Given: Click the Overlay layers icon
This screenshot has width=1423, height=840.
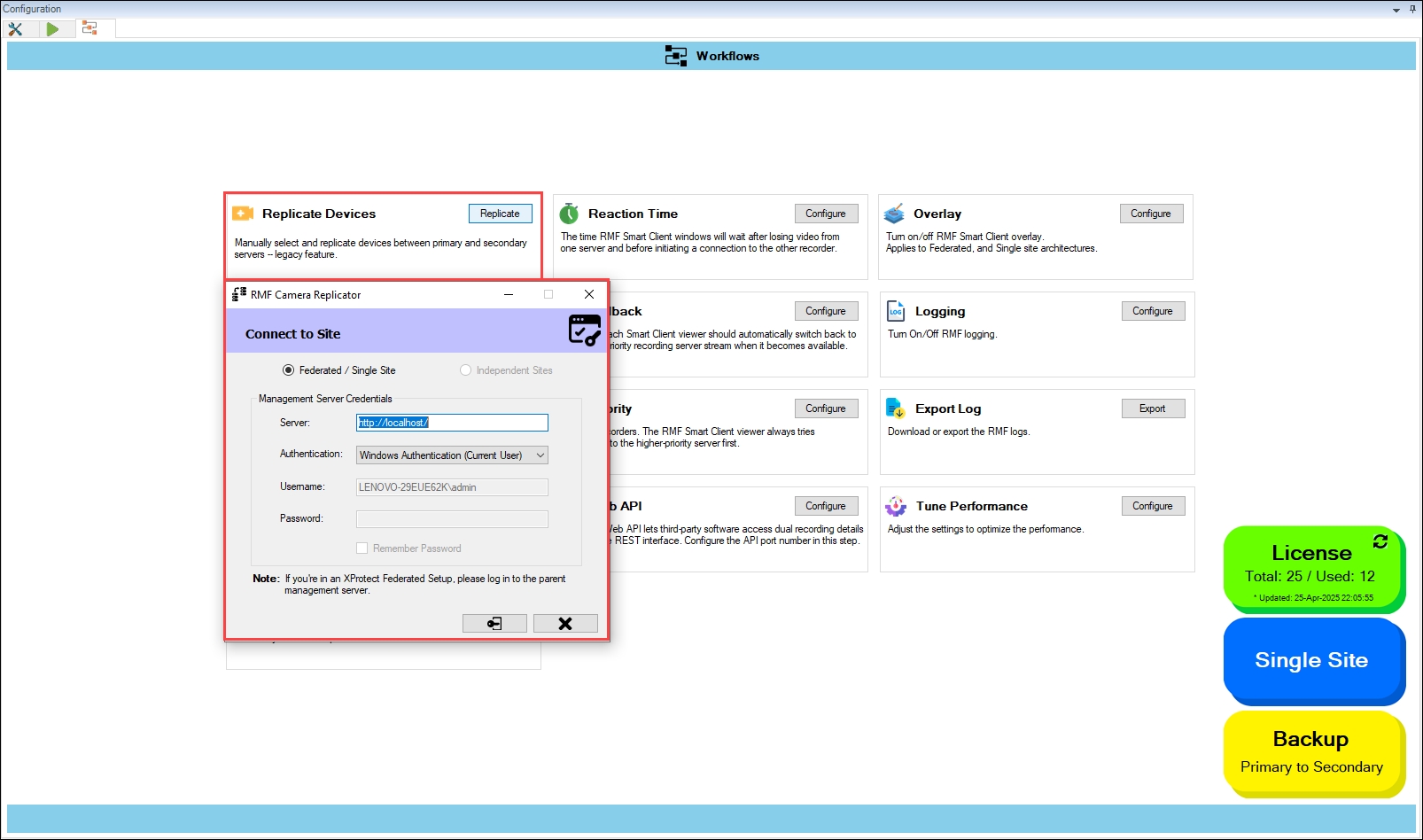Looking at the screenshot, I should pyautogui.click(x=894, y=214).
